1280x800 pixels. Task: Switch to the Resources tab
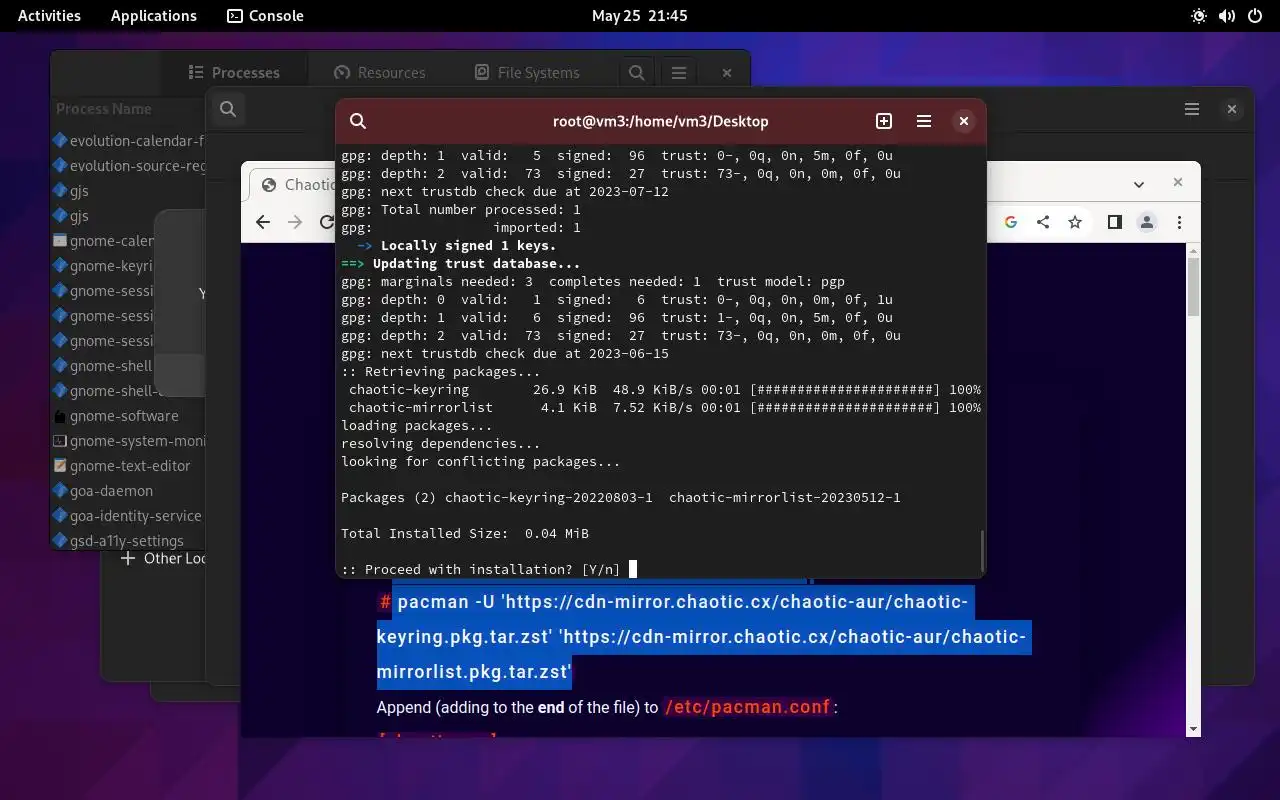(380, 72)
